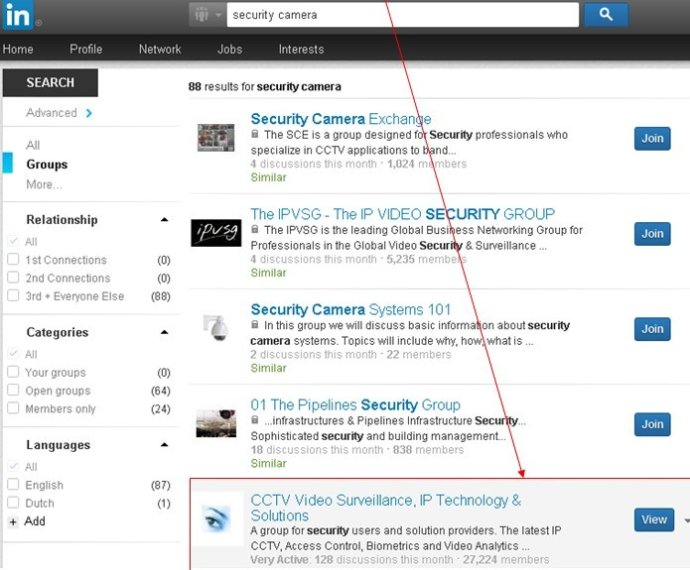This screenshot has height=570, width=690.
Task: Collapse the Categories filter section
Action: click(164, 333)
